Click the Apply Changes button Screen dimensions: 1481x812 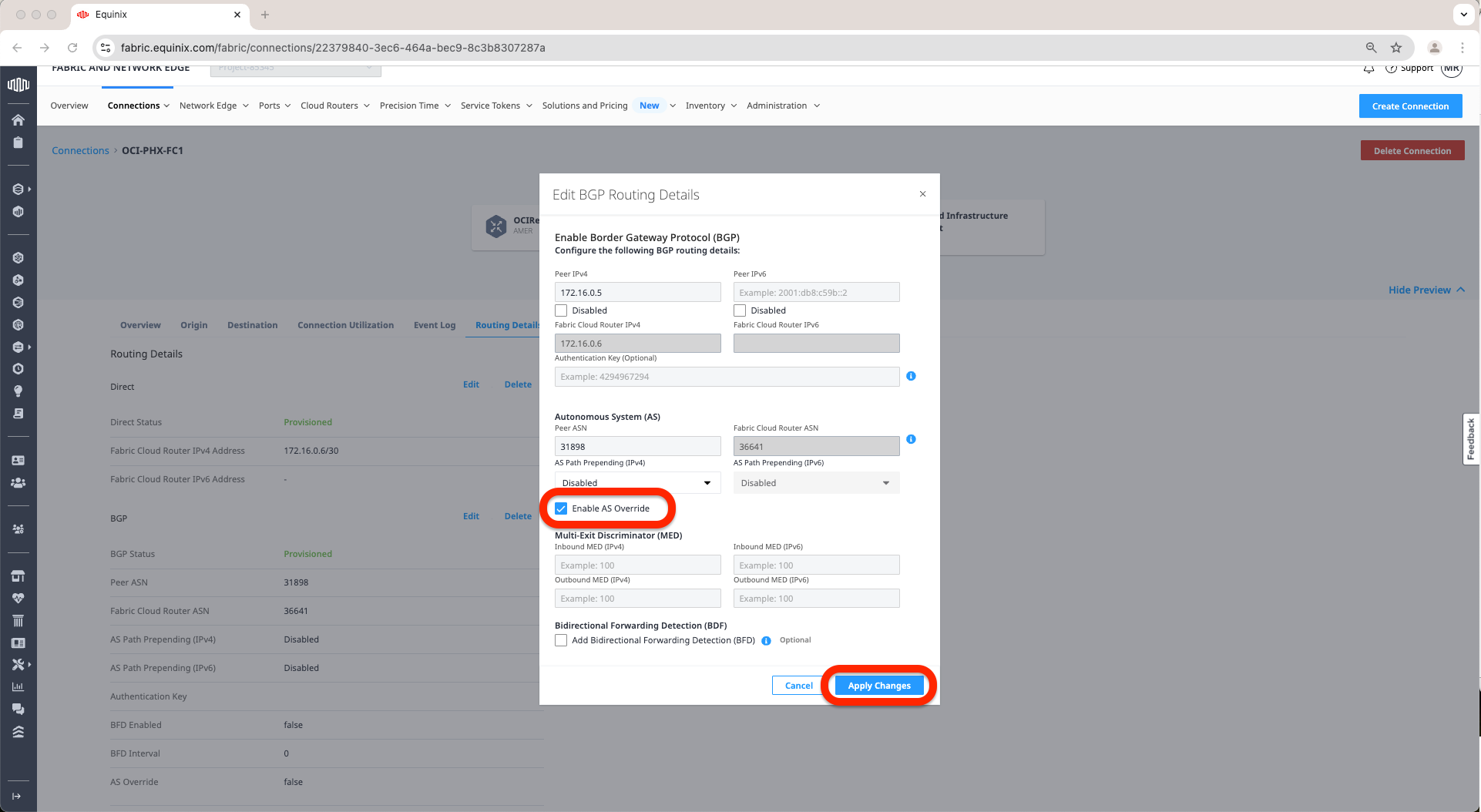[x=878, y=686]
